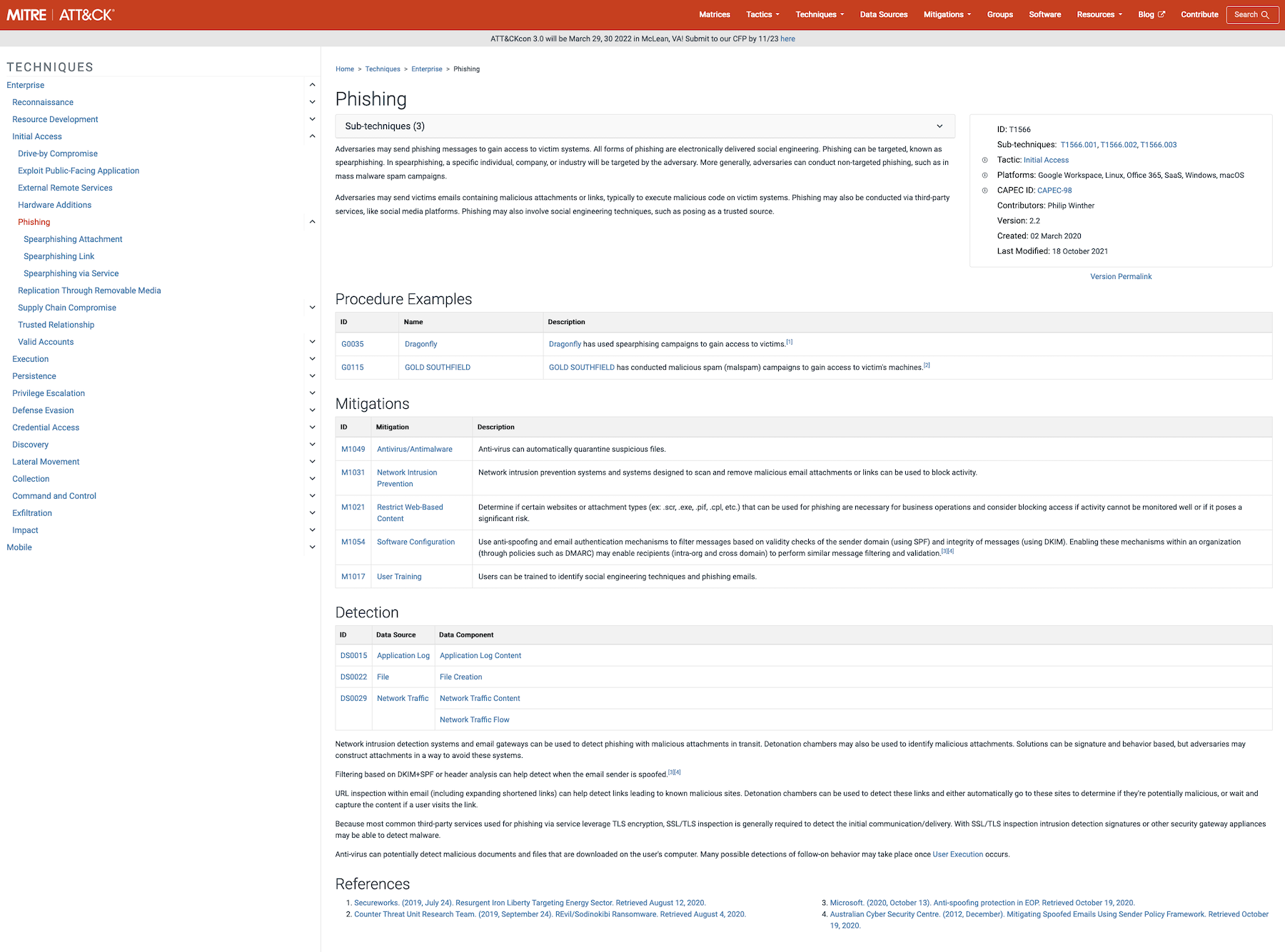1285x952 pixels.
Task: Click Initial Access tactic link in info card
Action: click(1046, 160)
